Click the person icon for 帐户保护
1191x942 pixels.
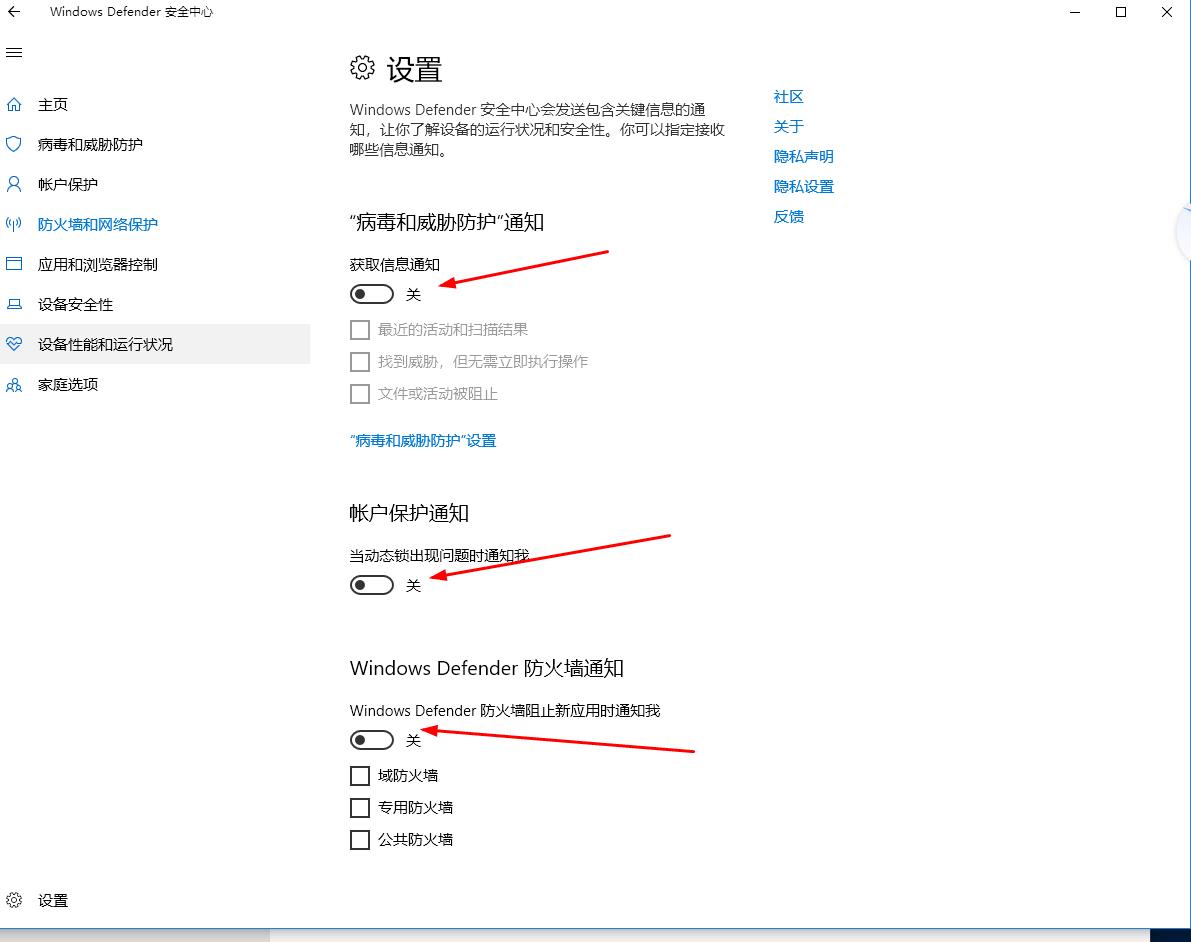[14, 184]
